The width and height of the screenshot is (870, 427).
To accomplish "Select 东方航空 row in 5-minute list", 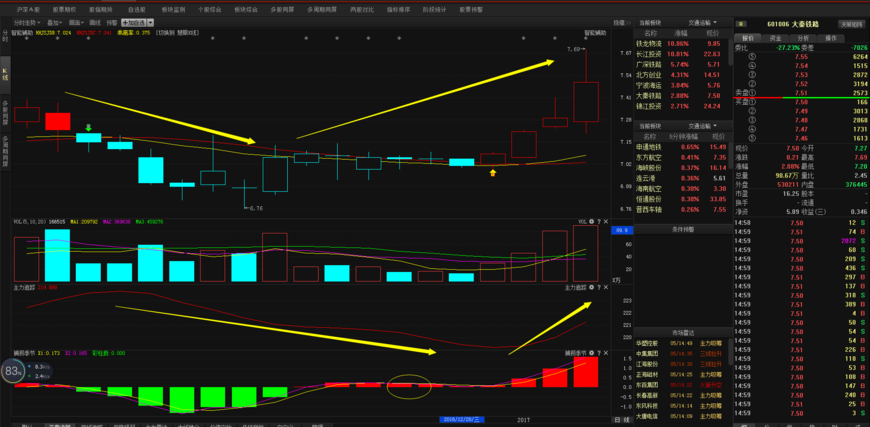I will [682, 157].
